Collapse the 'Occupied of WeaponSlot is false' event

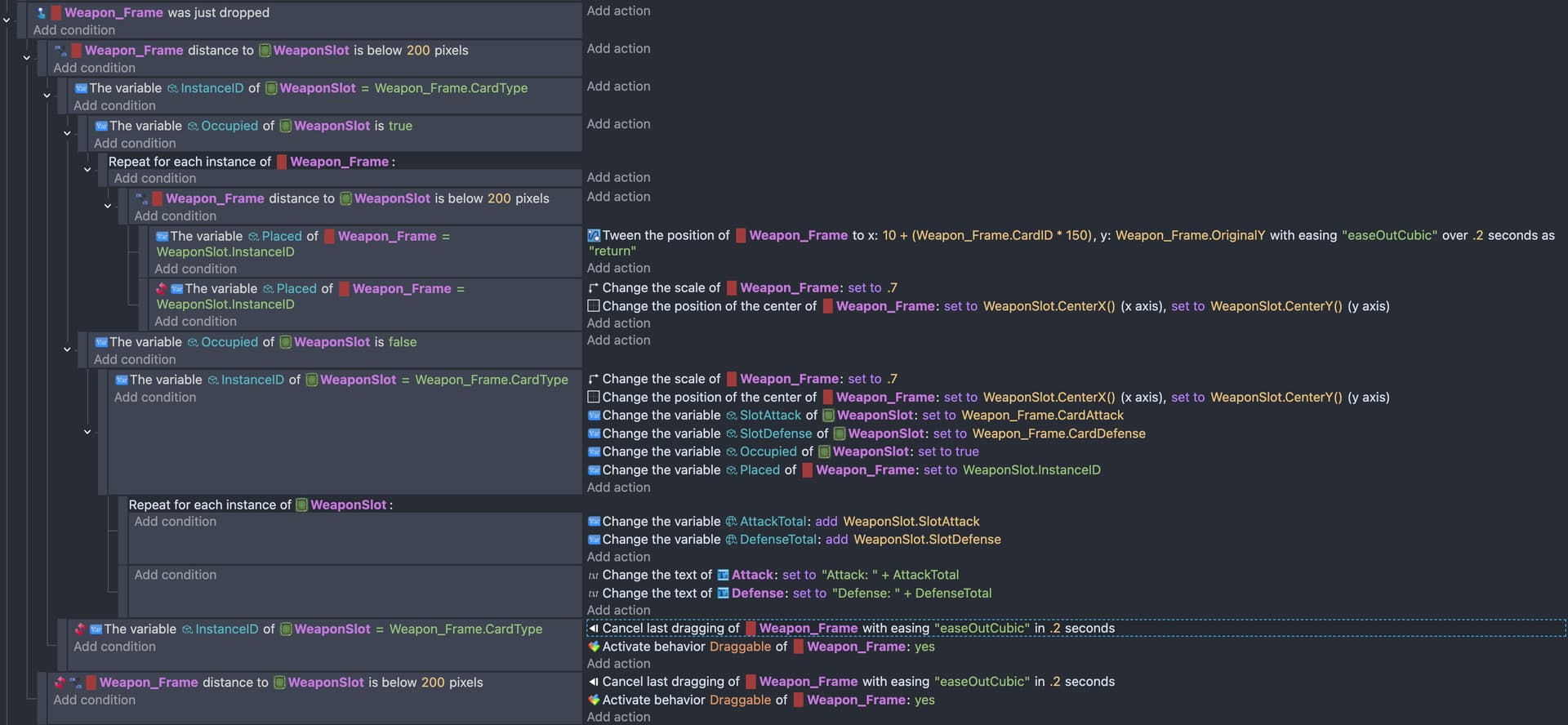pos(67,349)
